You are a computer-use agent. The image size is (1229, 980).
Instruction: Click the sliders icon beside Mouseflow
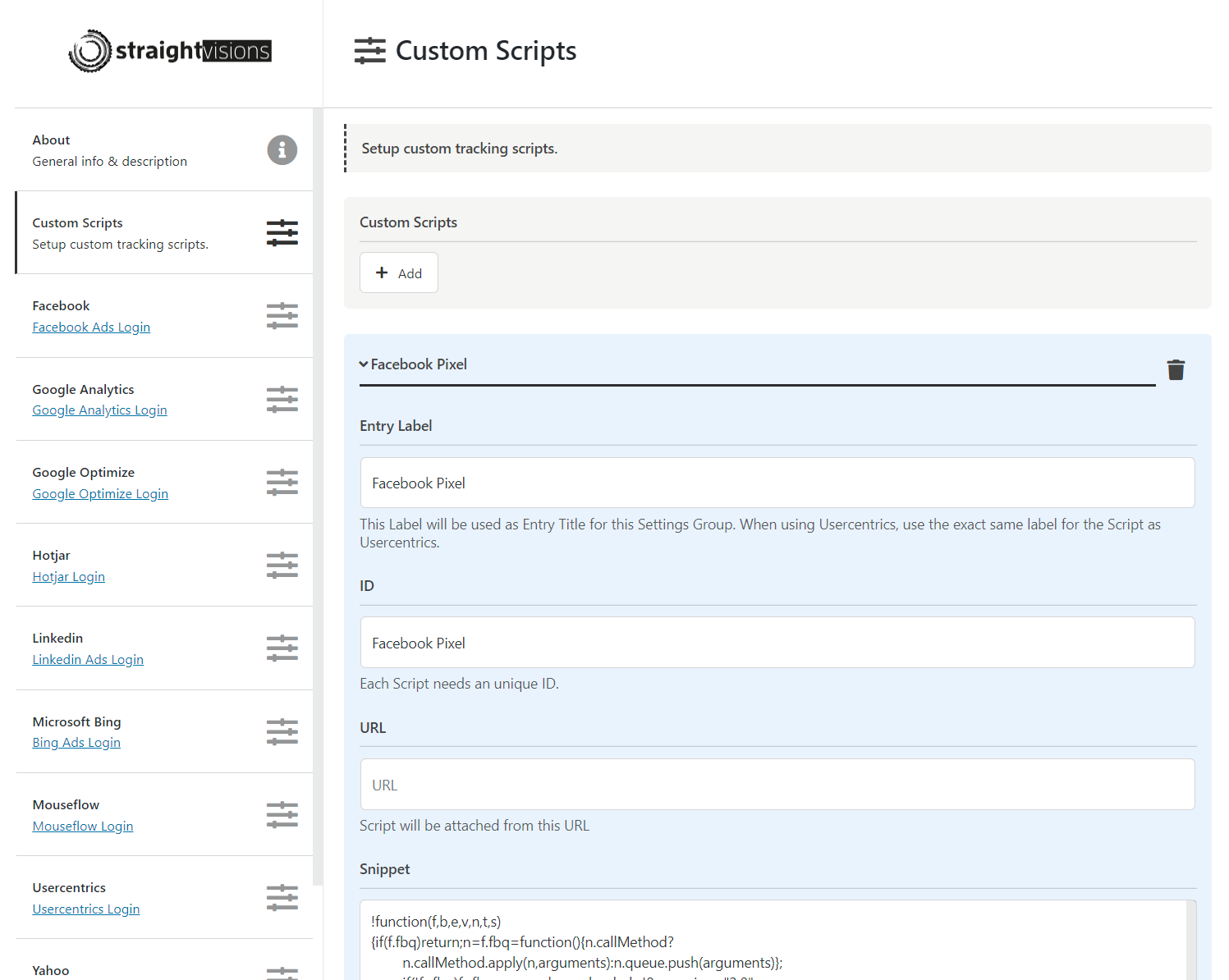[282, 815]
